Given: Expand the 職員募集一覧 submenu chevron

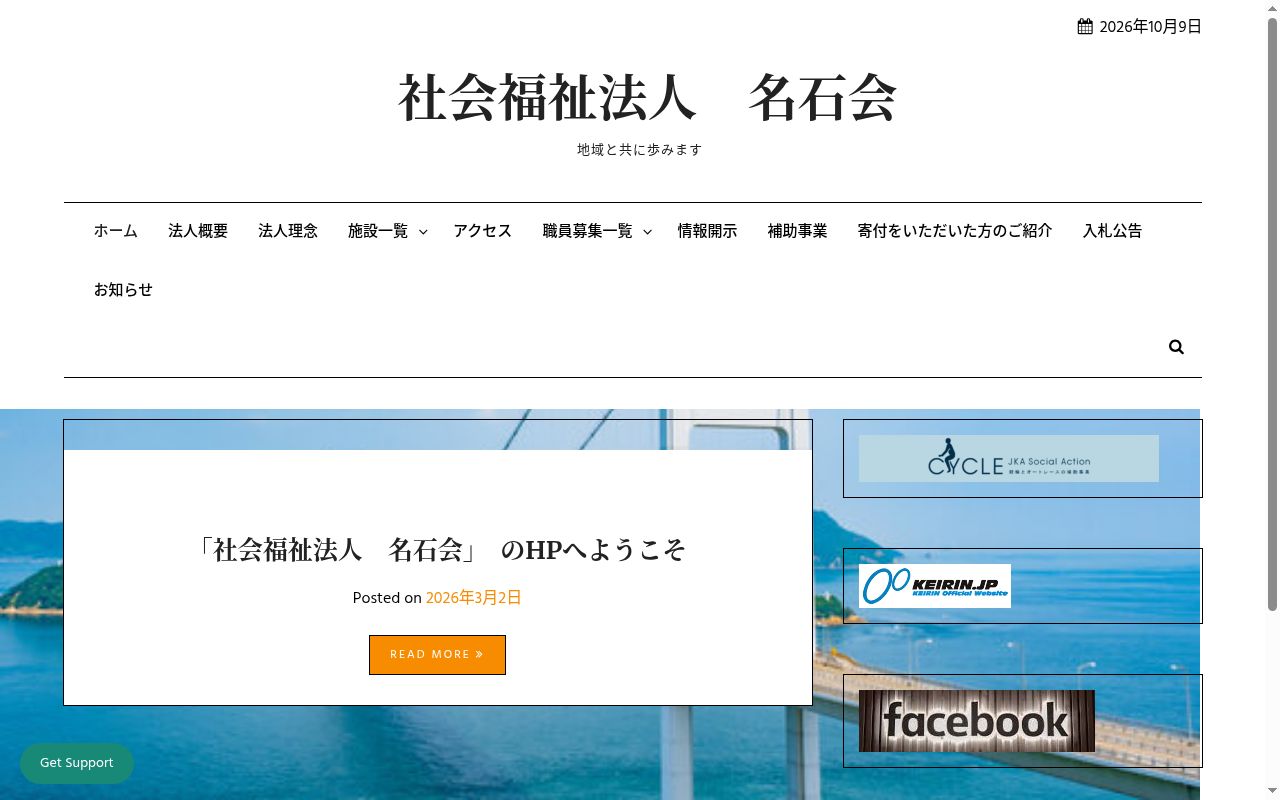Looking at the screenshot, I should (647, 231).
